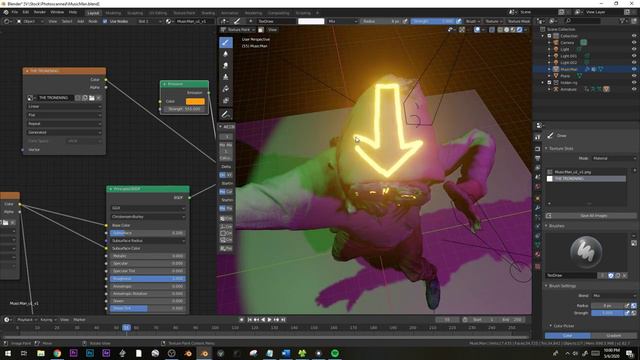Viewport: 640px width, 360px height.
Task: Open Texture Paint mode dropdown
Action: (x=238, y=29)
